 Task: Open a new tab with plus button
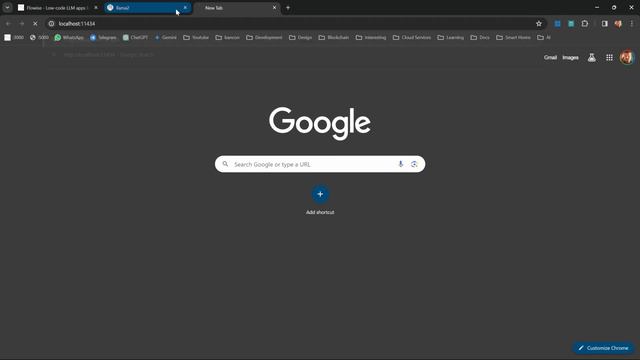tap(288, 8)
